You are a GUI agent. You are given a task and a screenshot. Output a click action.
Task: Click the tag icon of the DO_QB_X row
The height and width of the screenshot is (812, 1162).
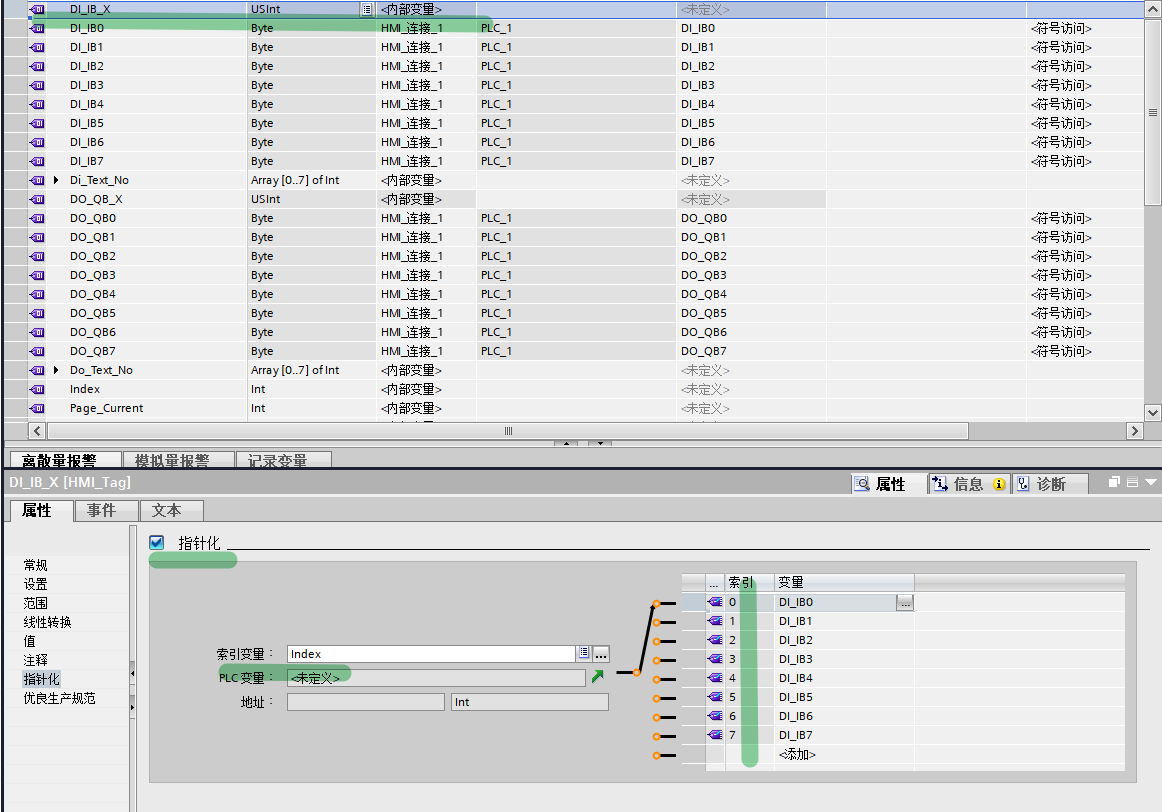(x=37, y=199)
